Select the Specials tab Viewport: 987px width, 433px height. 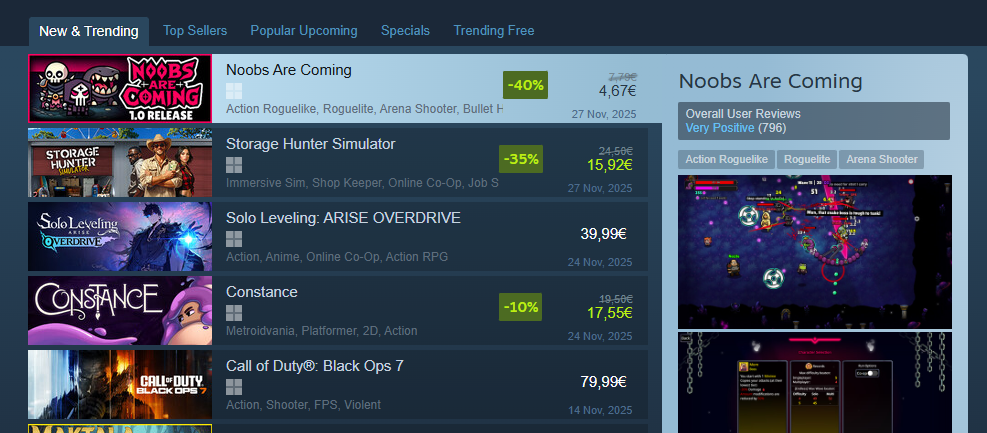pyautogui.click(x=405, y=30)
